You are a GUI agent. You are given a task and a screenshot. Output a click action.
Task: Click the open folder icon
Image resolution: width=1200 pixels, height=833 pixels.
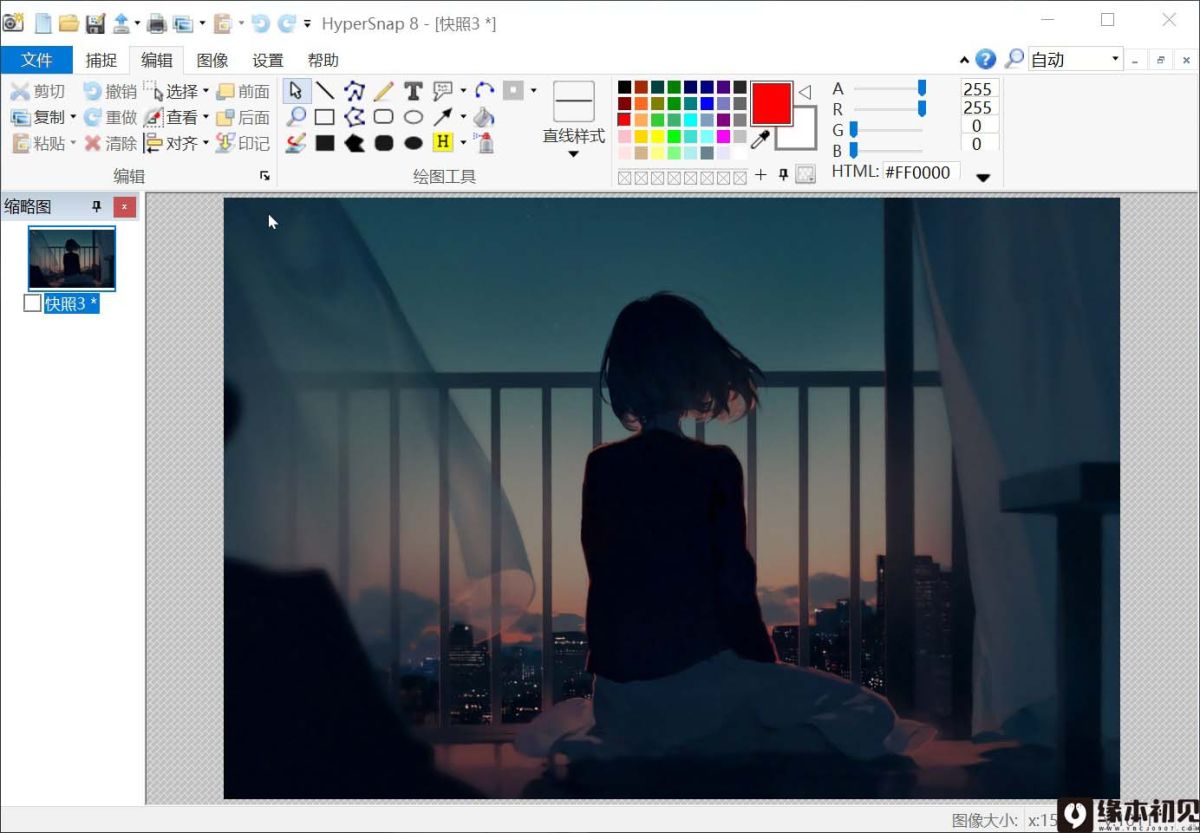[69, 23]
